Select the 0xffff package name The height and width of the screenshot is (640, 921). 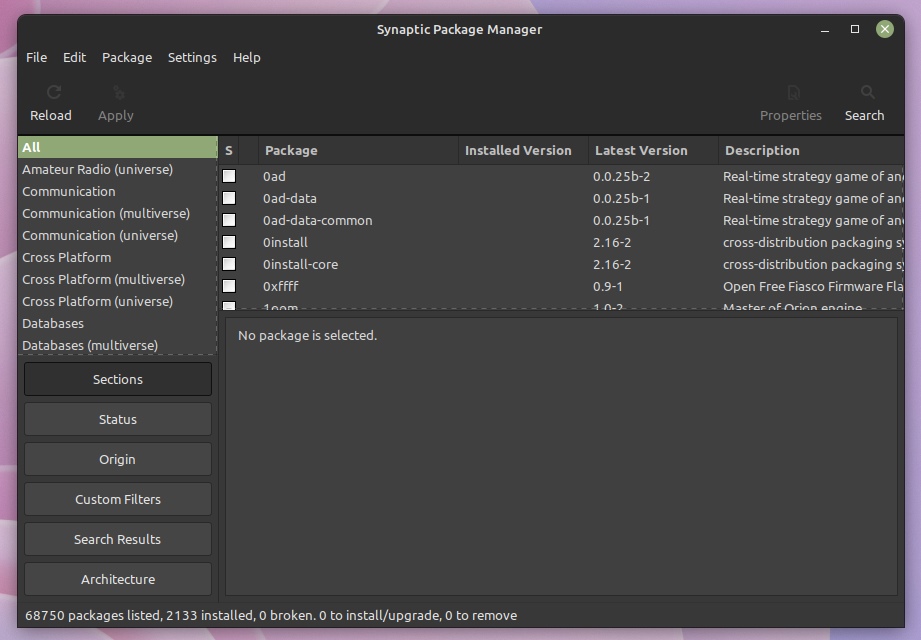(281, 287)
